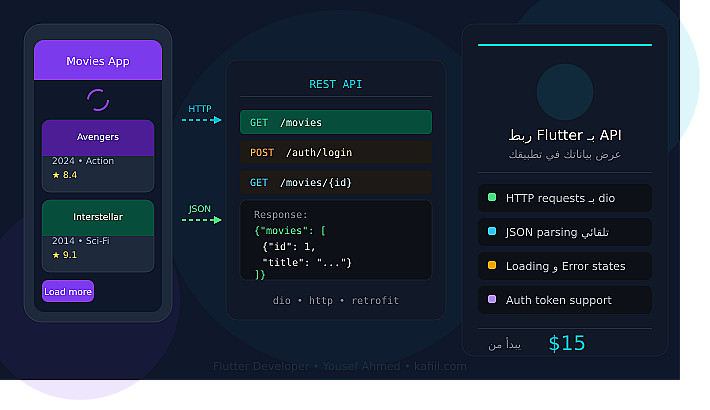Click the HTTP dashed arrow
This screenshot has height=410, width=710.
201,120
